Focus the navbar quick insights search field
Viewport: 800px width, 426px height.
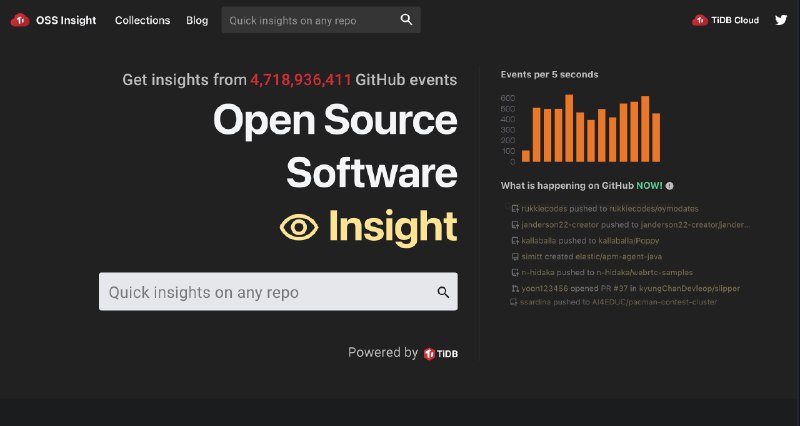coord(308,20)
